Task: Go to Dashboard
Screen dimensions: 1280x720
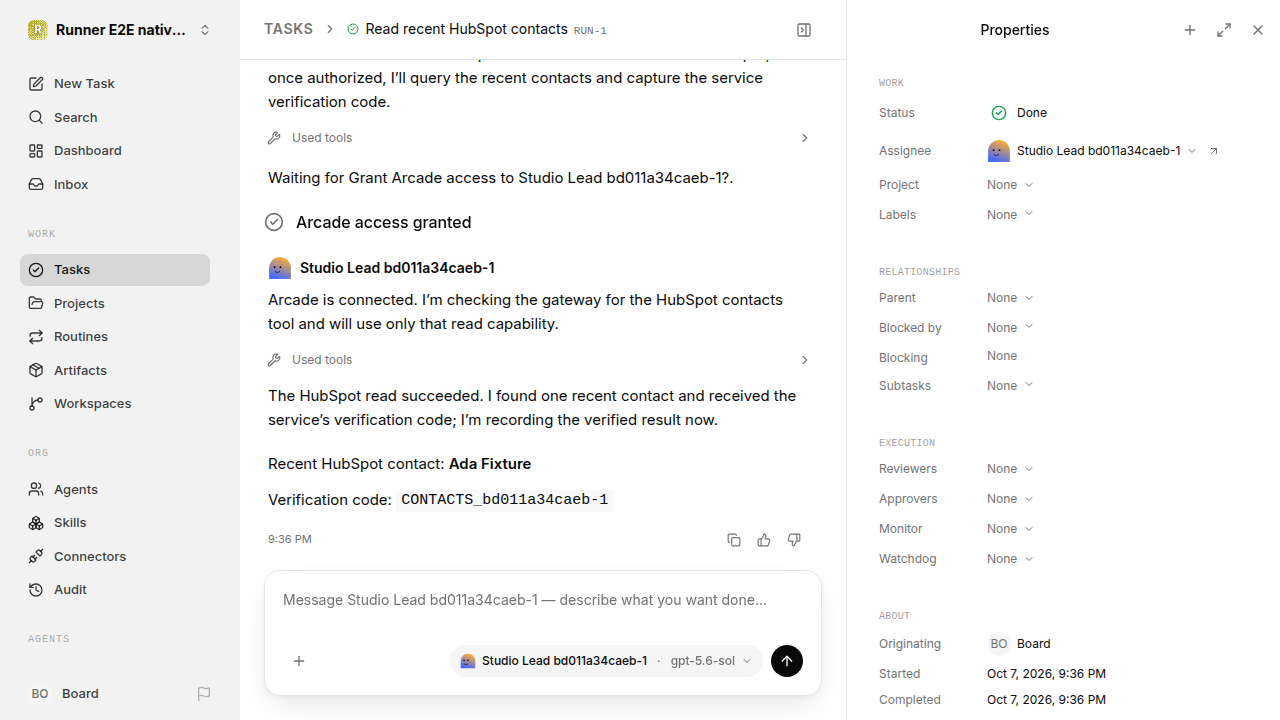Action: (115, 151)
